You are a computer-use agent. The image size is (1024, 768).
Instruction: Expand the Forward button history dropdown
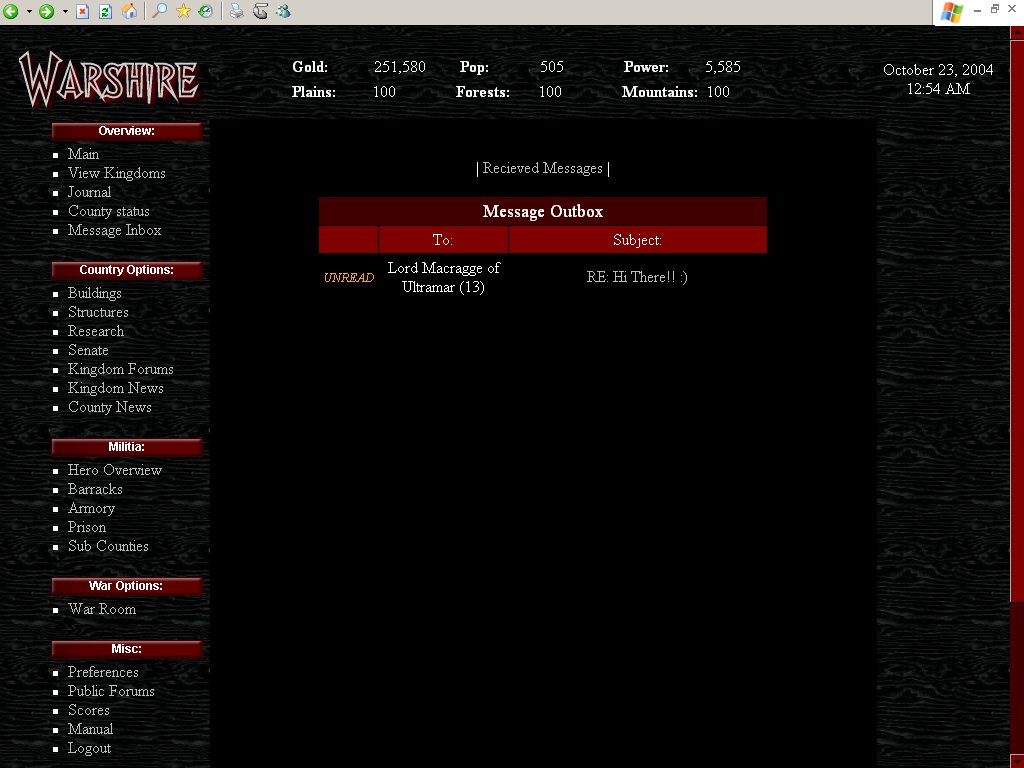(x=65, y=12)
